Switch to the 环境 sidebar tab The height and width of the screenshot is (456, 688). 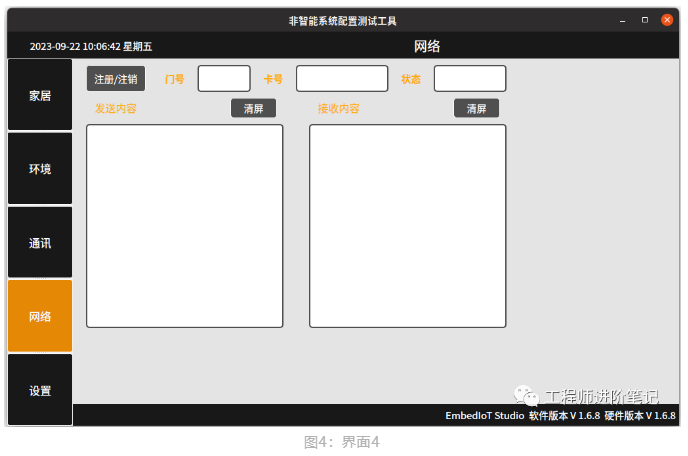(x=40, y=169)
